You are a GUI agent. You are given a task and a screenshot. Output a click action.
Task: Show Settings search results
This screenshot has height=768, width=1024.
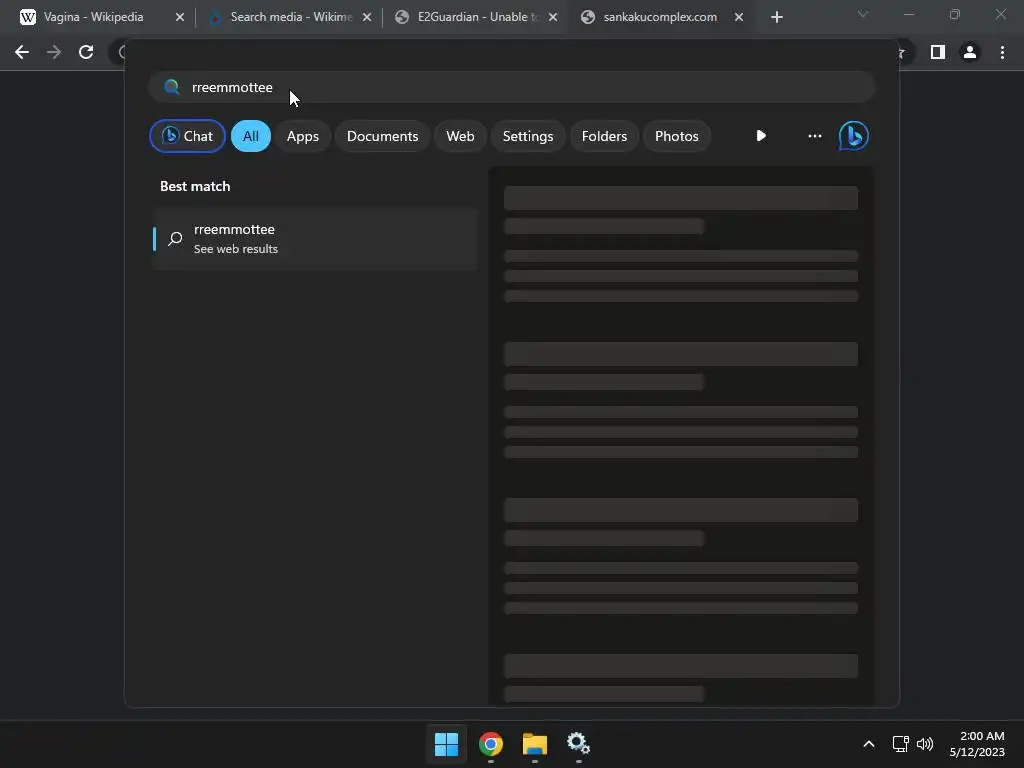tap(528, 136)
